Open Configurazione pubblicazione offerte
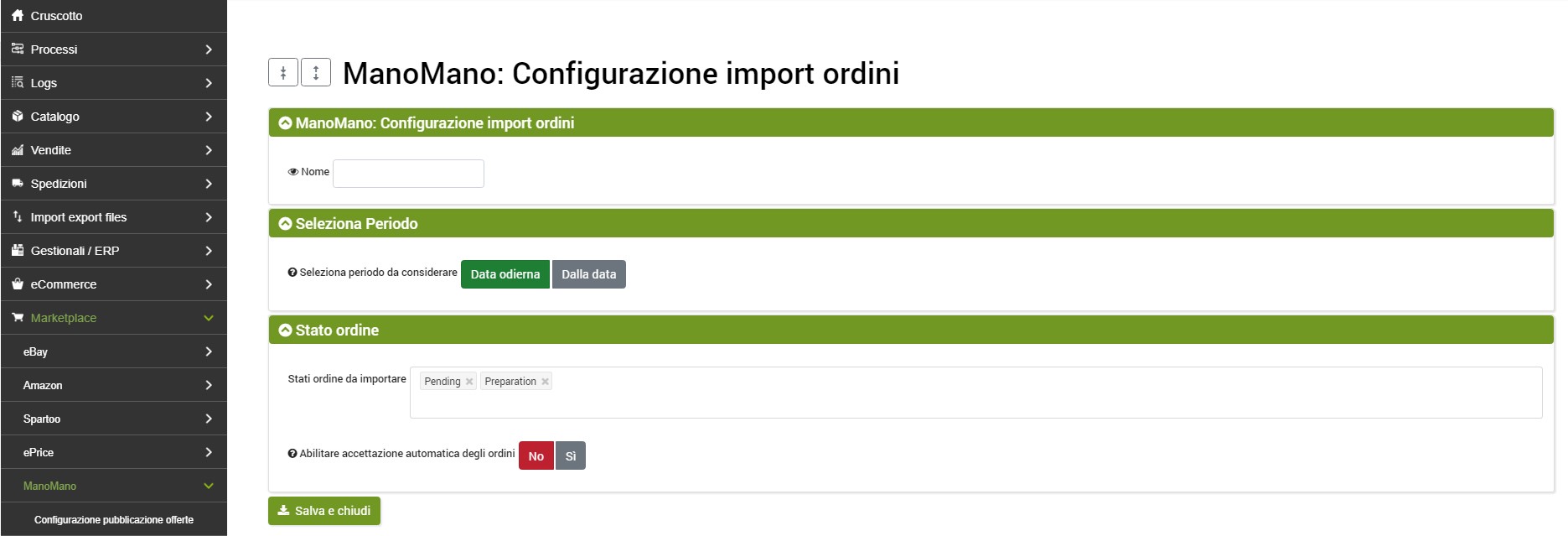1568x536 pixels. (x=114, y=520)
